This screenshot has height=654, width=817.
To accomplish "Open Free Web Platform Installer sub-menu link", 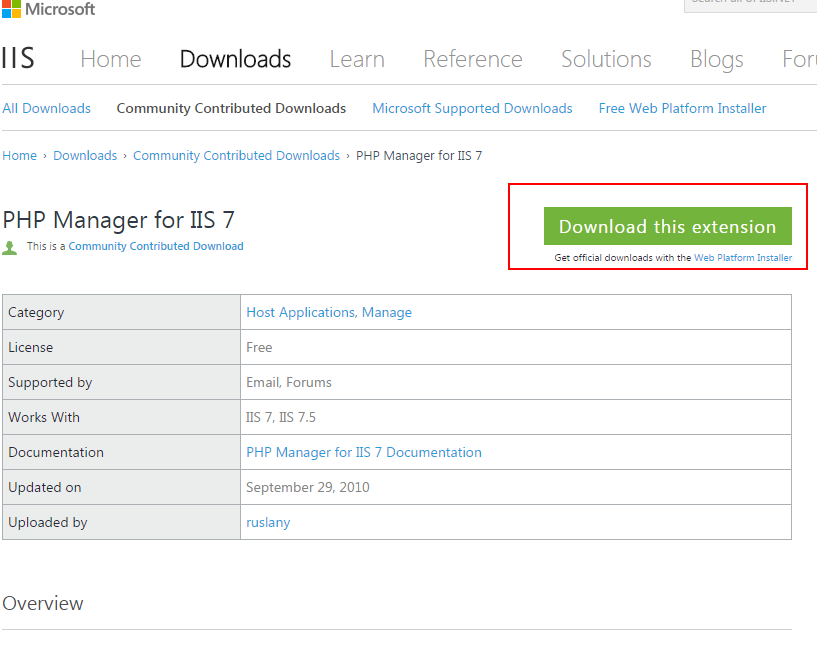I will coord(682,108).
